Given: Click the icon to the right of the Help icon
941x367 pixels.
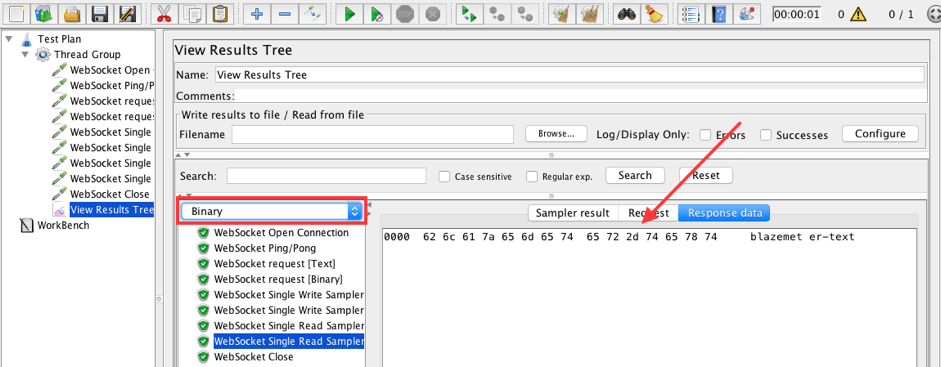Looking at the screenshot, I should [x=746, y=13].
